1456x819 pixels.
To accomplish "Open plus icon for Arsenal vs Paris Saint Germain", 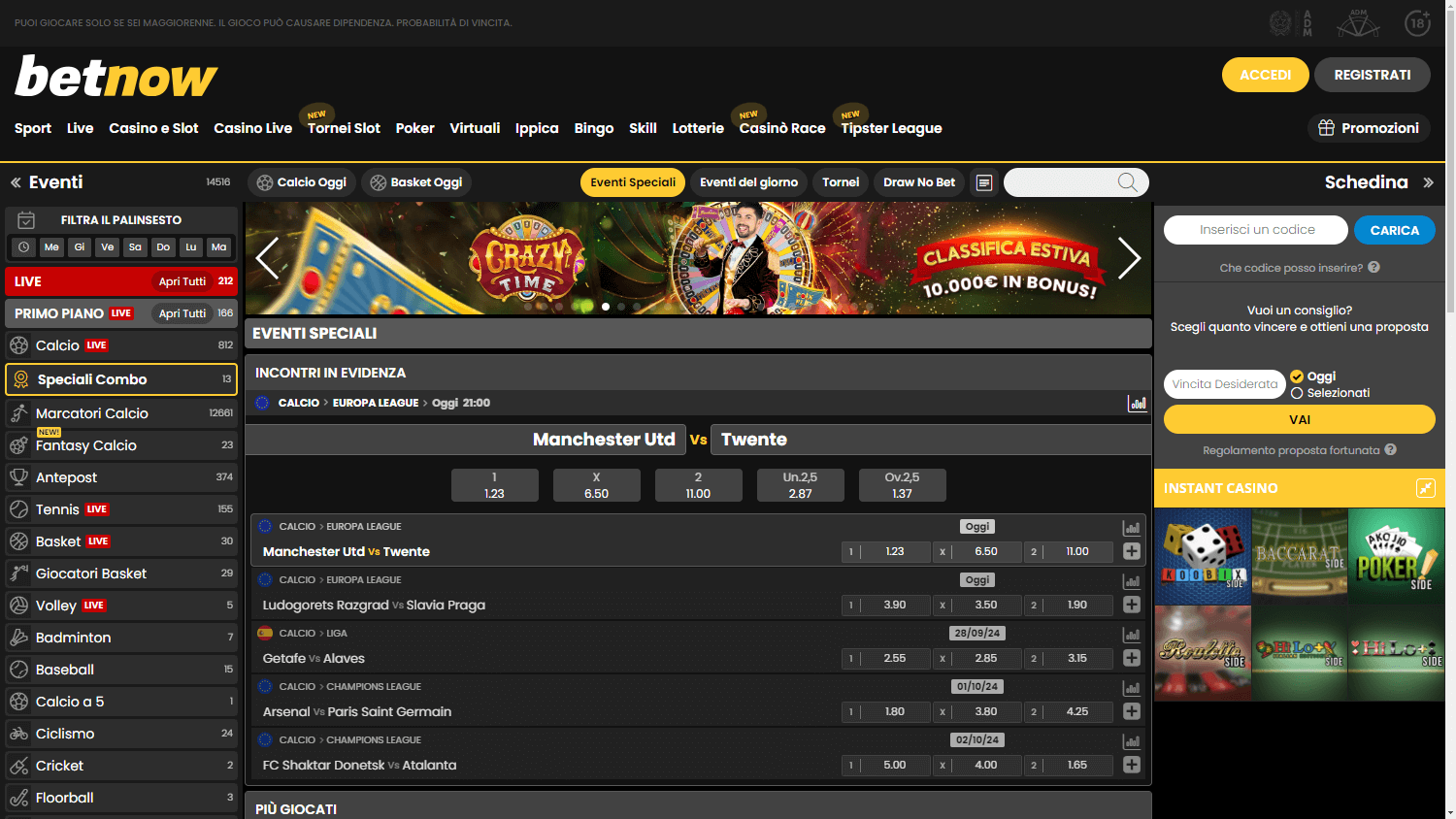I will coord(1132,711).
